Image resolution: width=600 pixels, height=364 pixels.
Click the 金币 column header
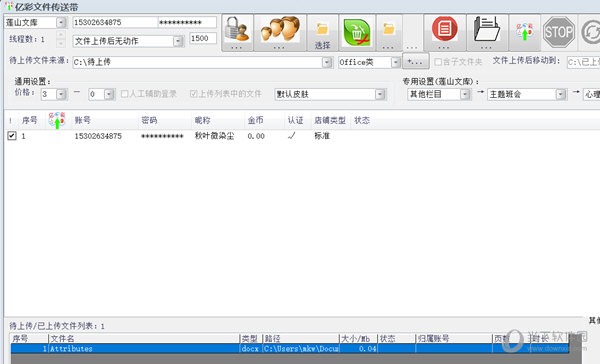(x=256, y=120)
